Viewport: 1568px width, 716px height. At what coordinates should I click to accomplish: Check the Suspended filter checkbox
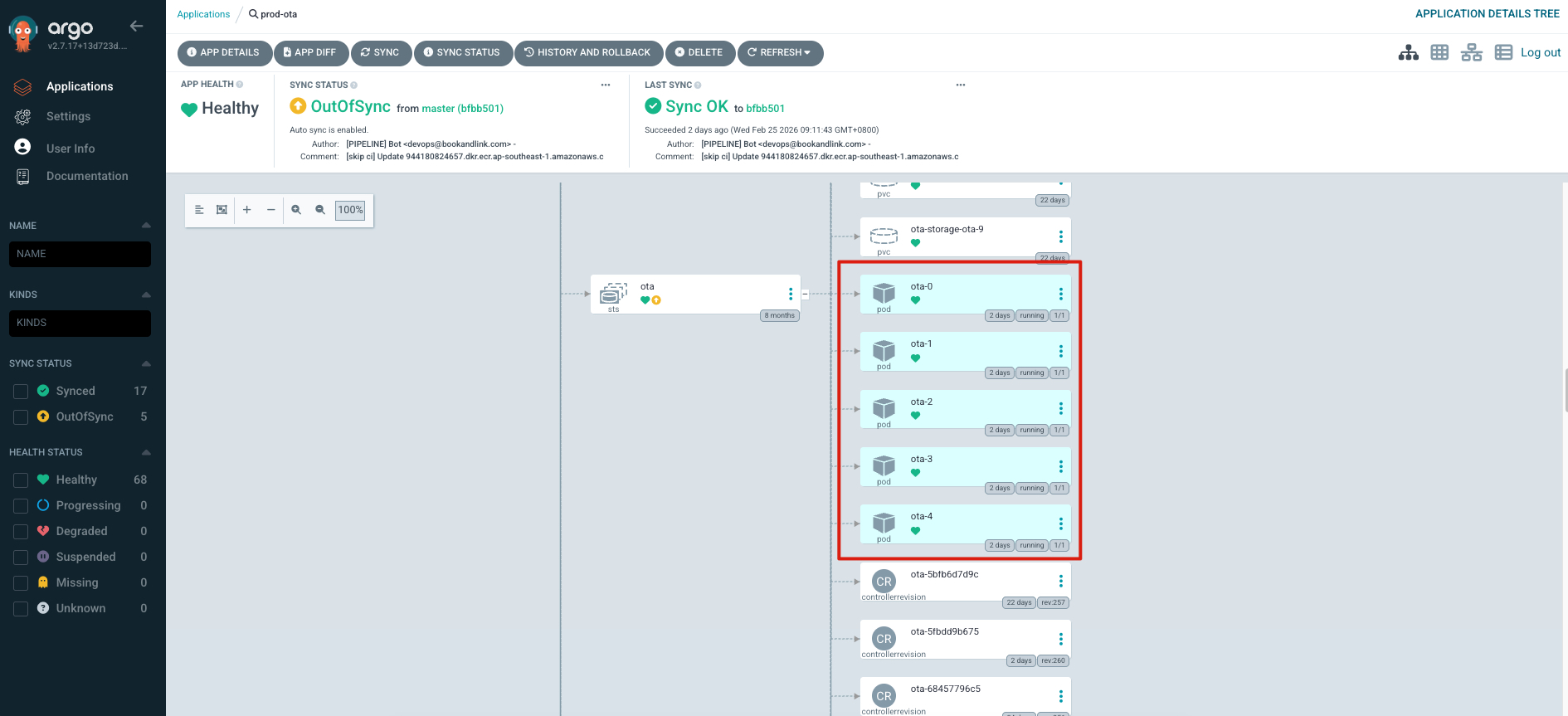click(x=22, y=558)
